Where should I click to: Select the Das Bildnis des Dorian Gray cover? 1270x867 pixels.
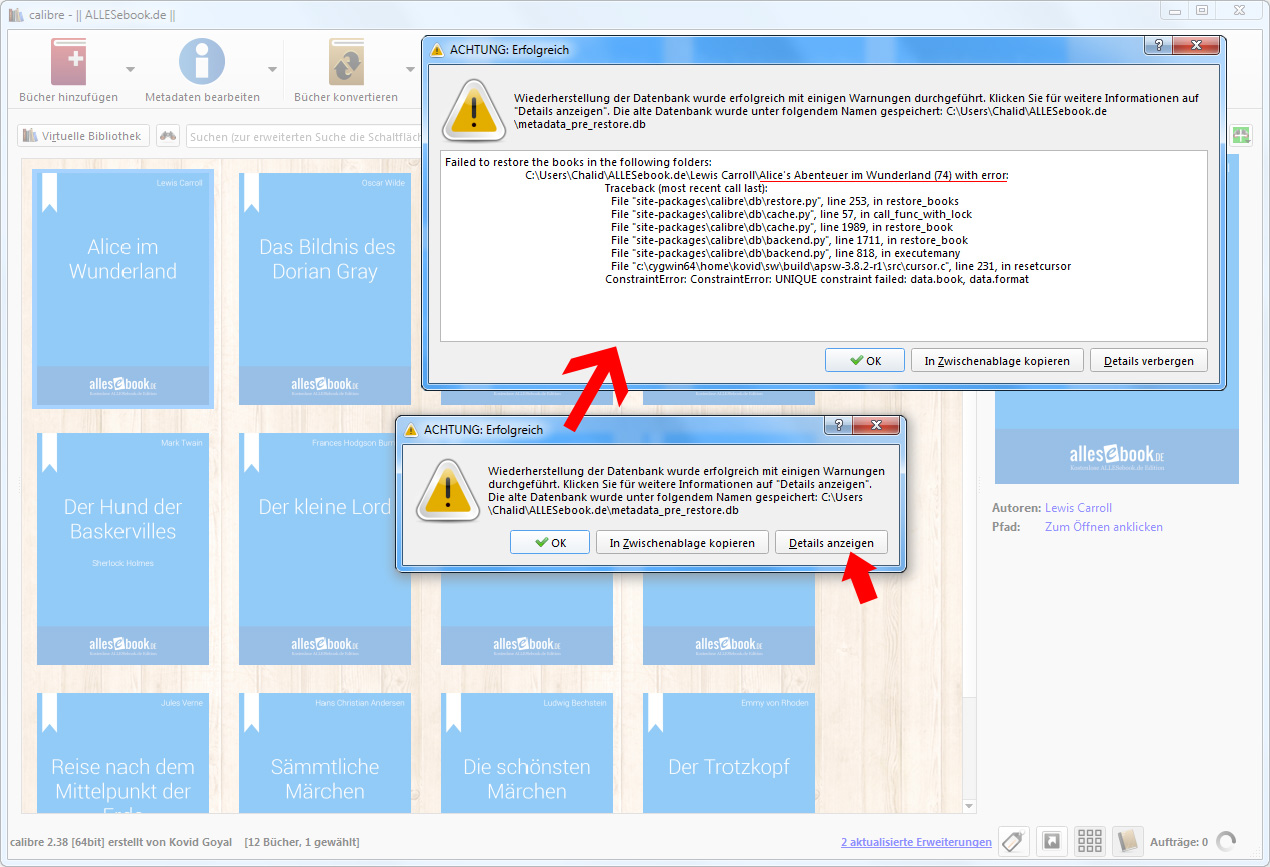(x=325, y=288)
